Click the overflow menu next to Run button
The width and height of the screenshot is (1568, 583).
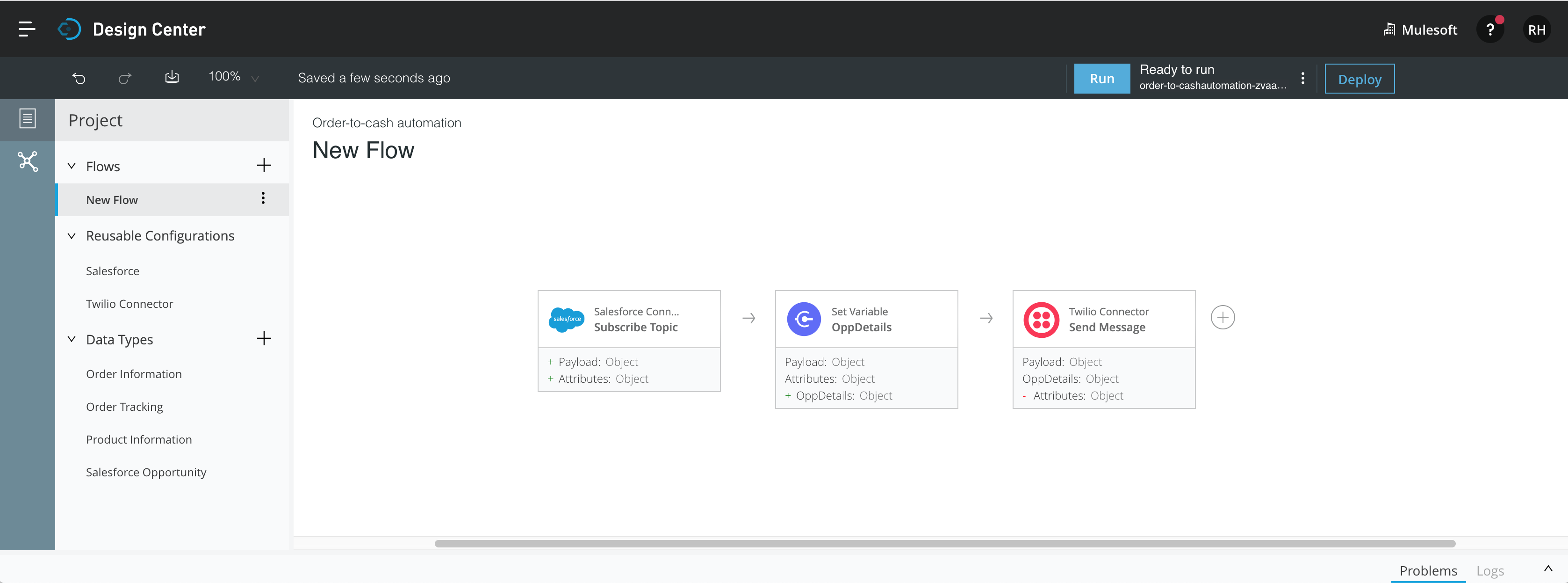pyautogui.click(x=1303, y=78)
